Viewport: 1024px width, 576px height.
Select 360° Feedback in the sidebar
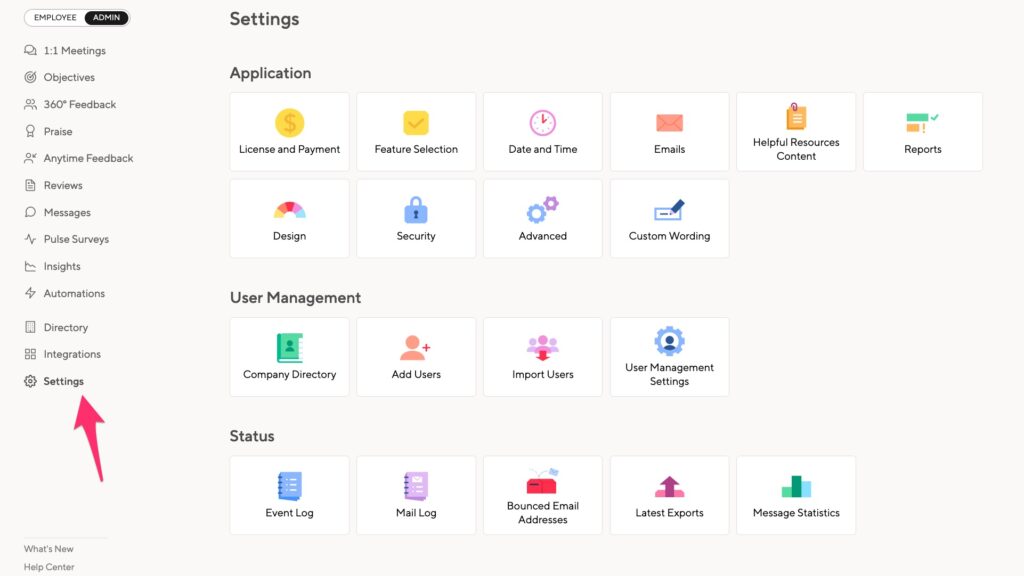[80, 104]
